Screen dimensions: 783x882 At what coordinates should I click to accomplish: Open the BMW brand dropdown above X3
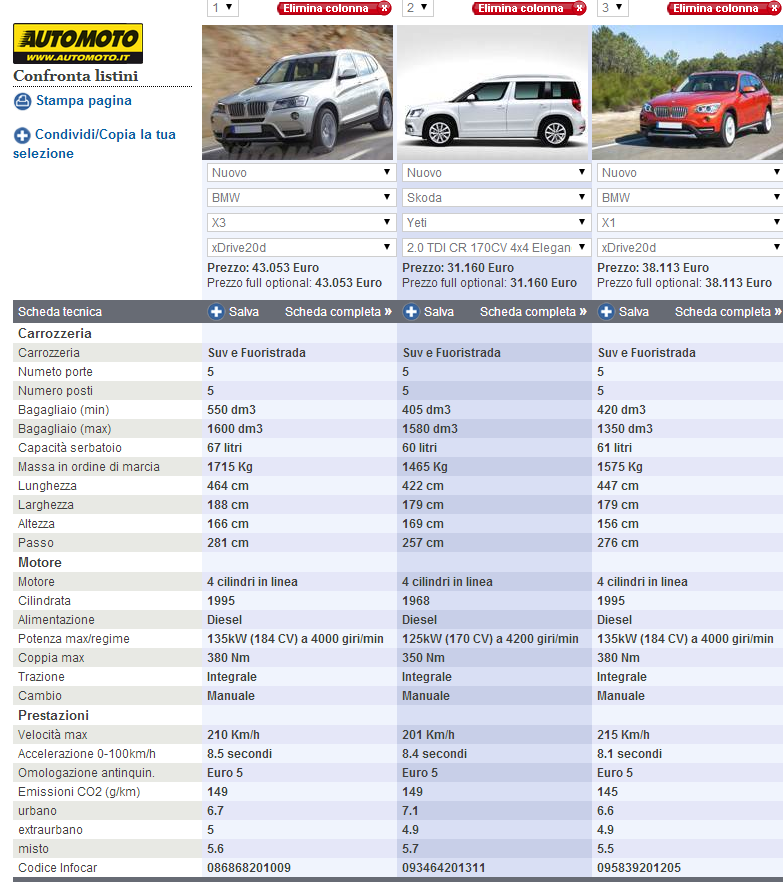(302, 197)
